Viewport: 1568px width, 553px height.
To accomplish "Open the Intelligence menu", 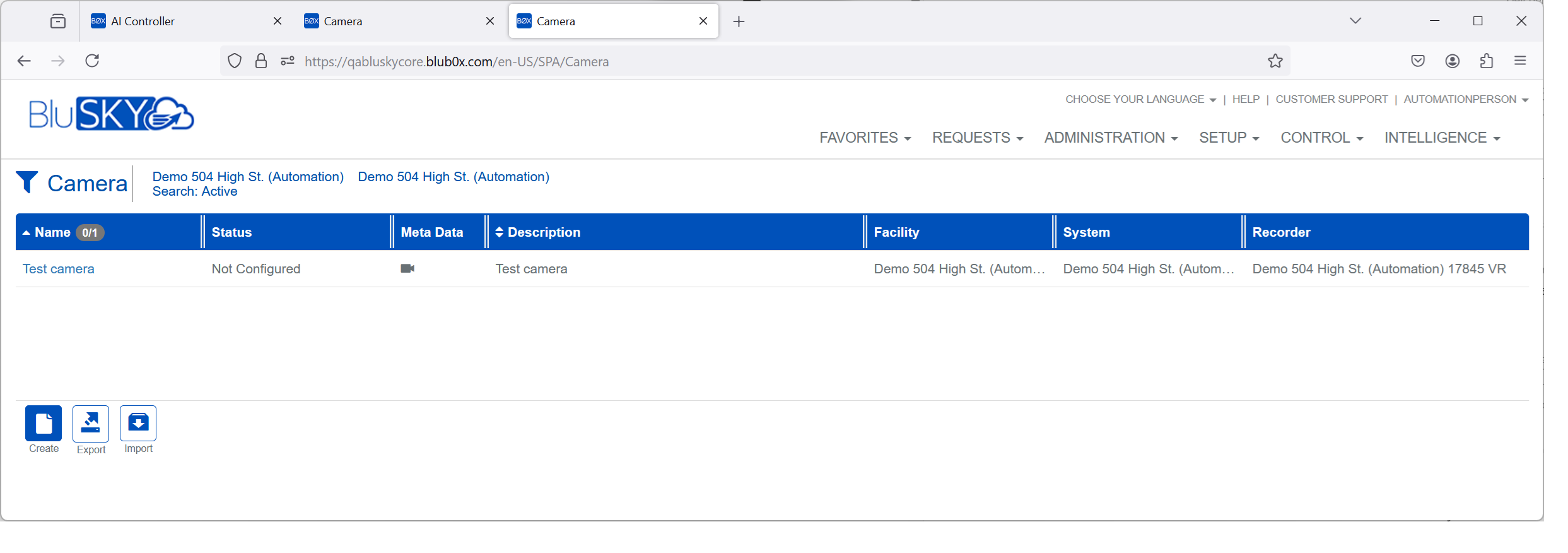I will [1441, 138].
